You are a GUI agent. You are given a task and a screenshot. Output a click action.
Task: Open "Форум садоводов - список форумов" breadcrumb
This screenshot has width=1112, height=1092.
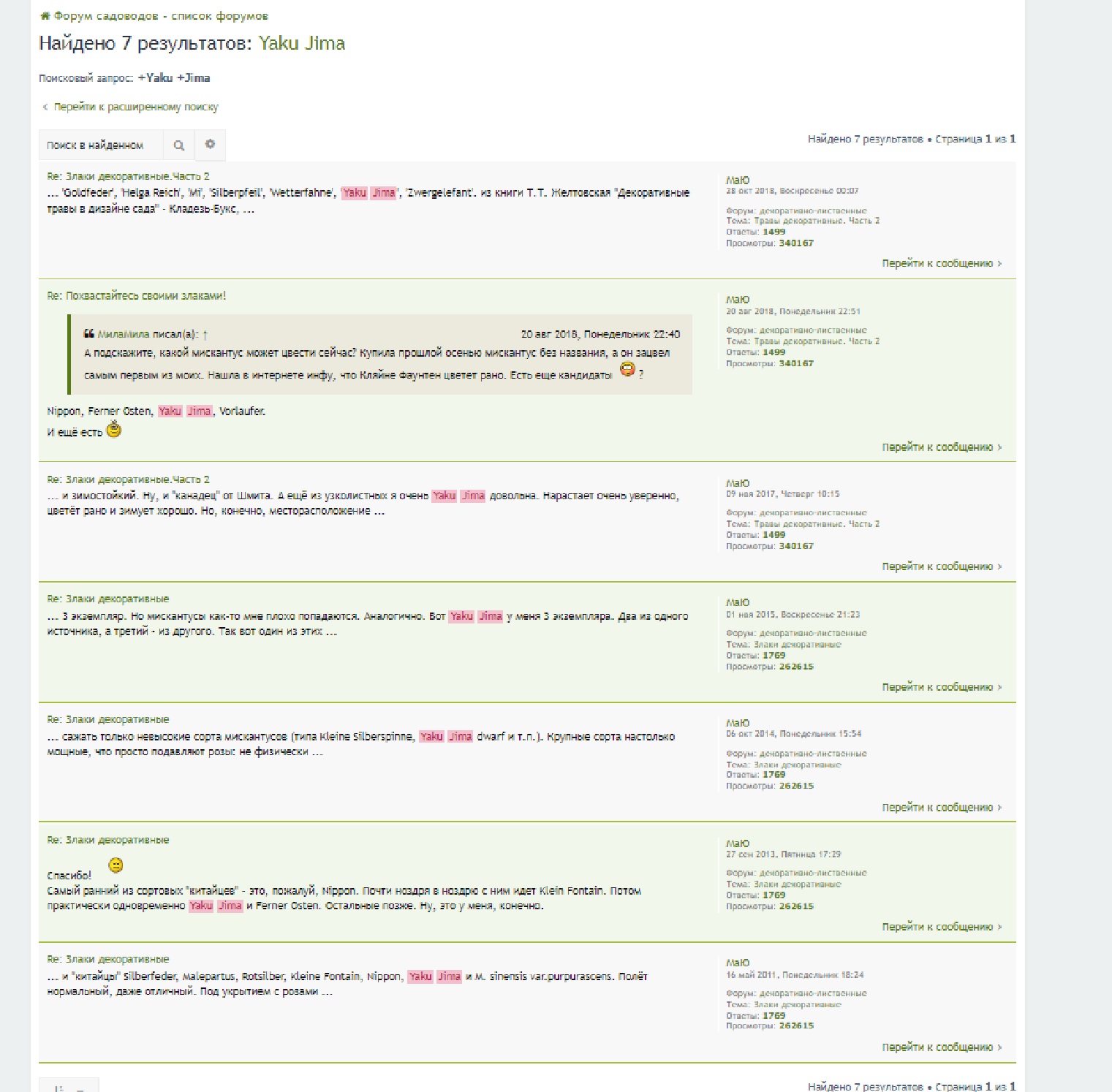161,16
